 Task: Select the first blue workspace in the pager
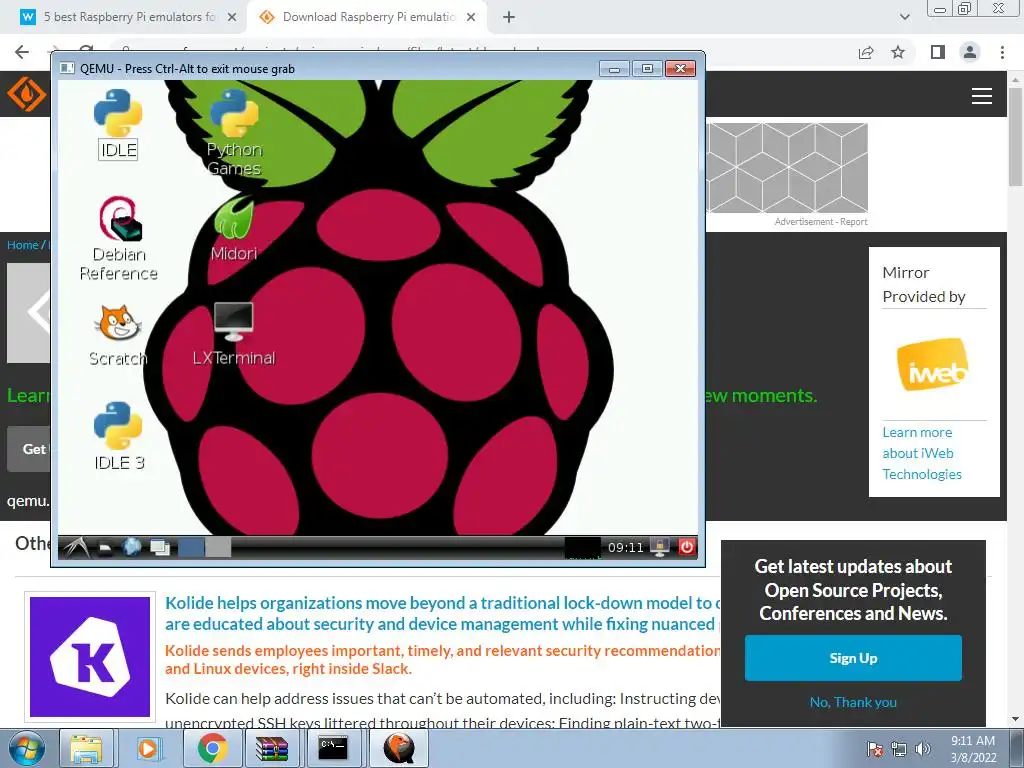click(191, 547)
